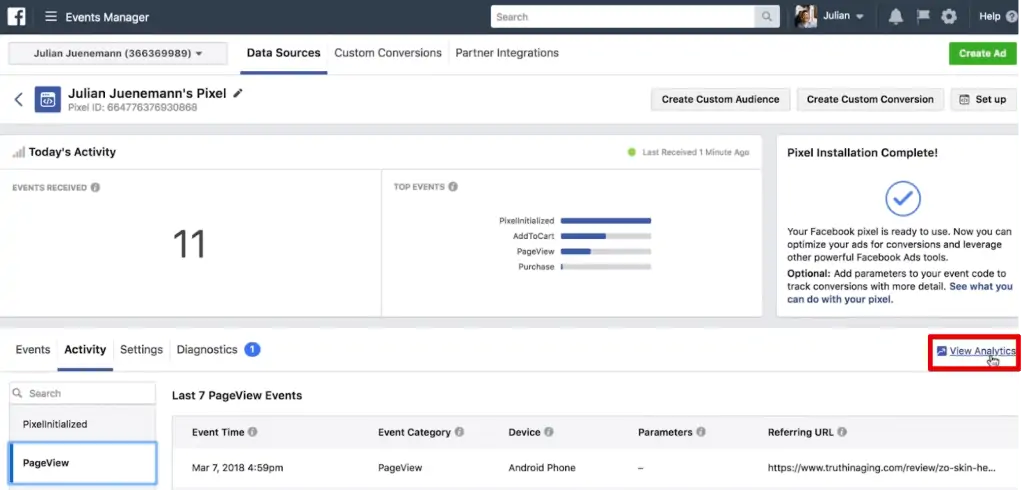Click the Purchase progress bar
The image size is (1024, 490).
click(605, 267)
